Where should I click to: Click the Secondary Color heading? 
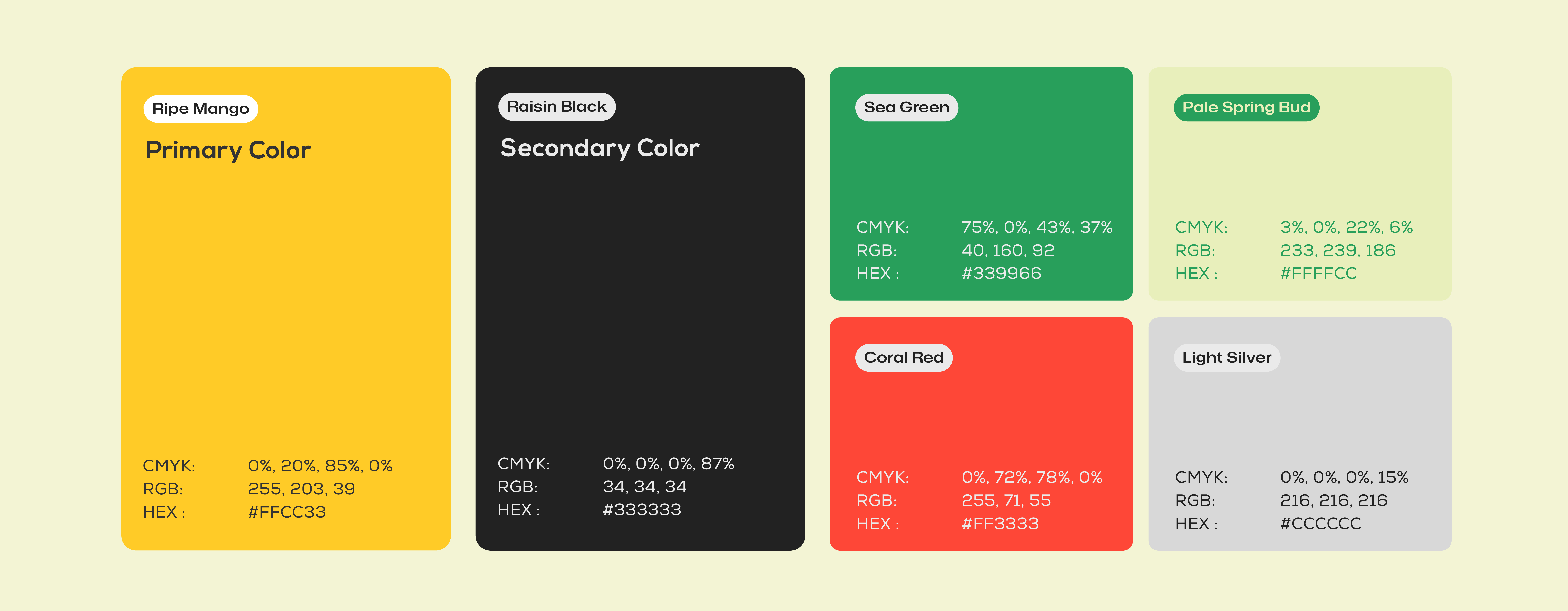pyautogui.click(x=600, y=148)
